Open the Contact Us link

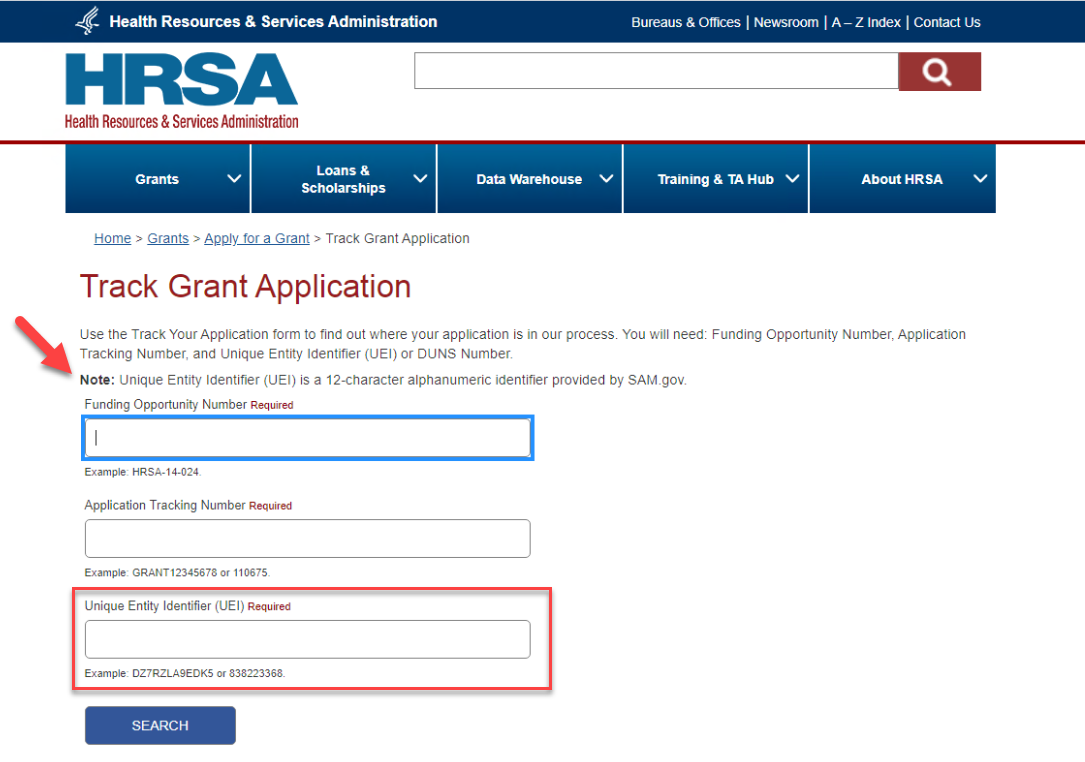pos(947,22)
